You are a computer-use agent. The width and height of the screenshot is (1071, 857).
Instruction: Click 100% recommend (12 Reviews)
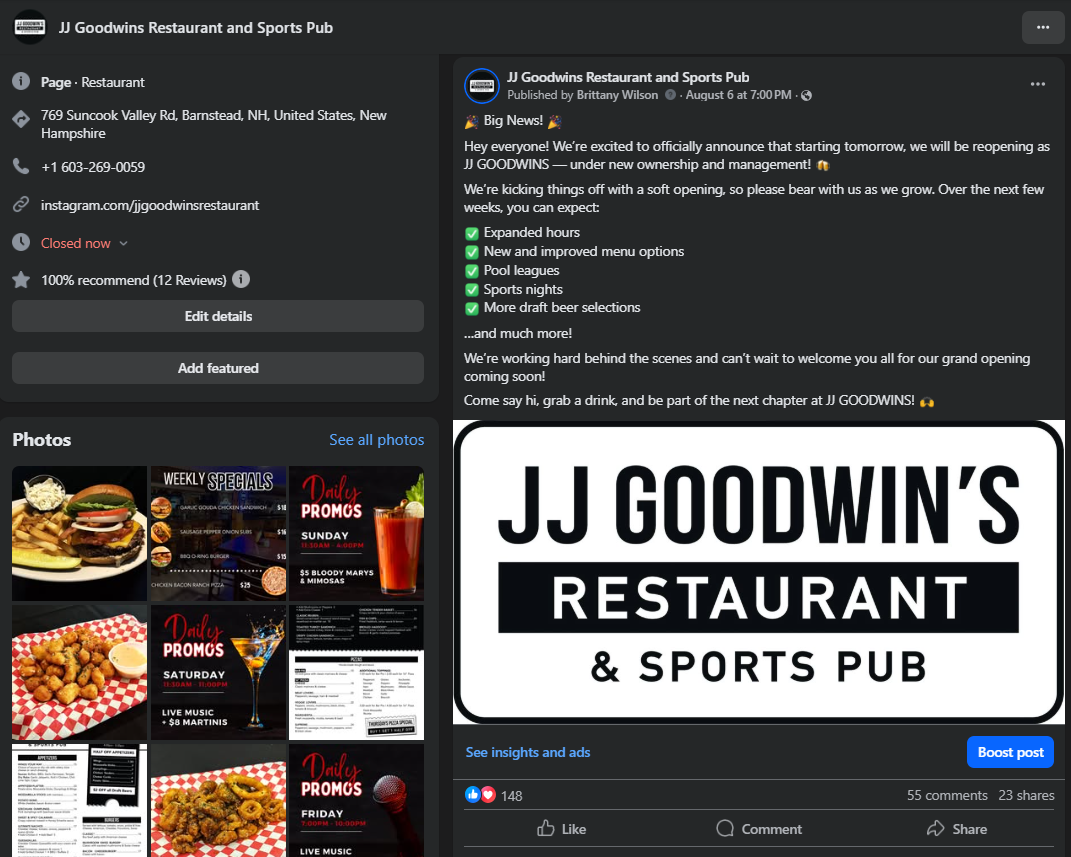point(133,280)
